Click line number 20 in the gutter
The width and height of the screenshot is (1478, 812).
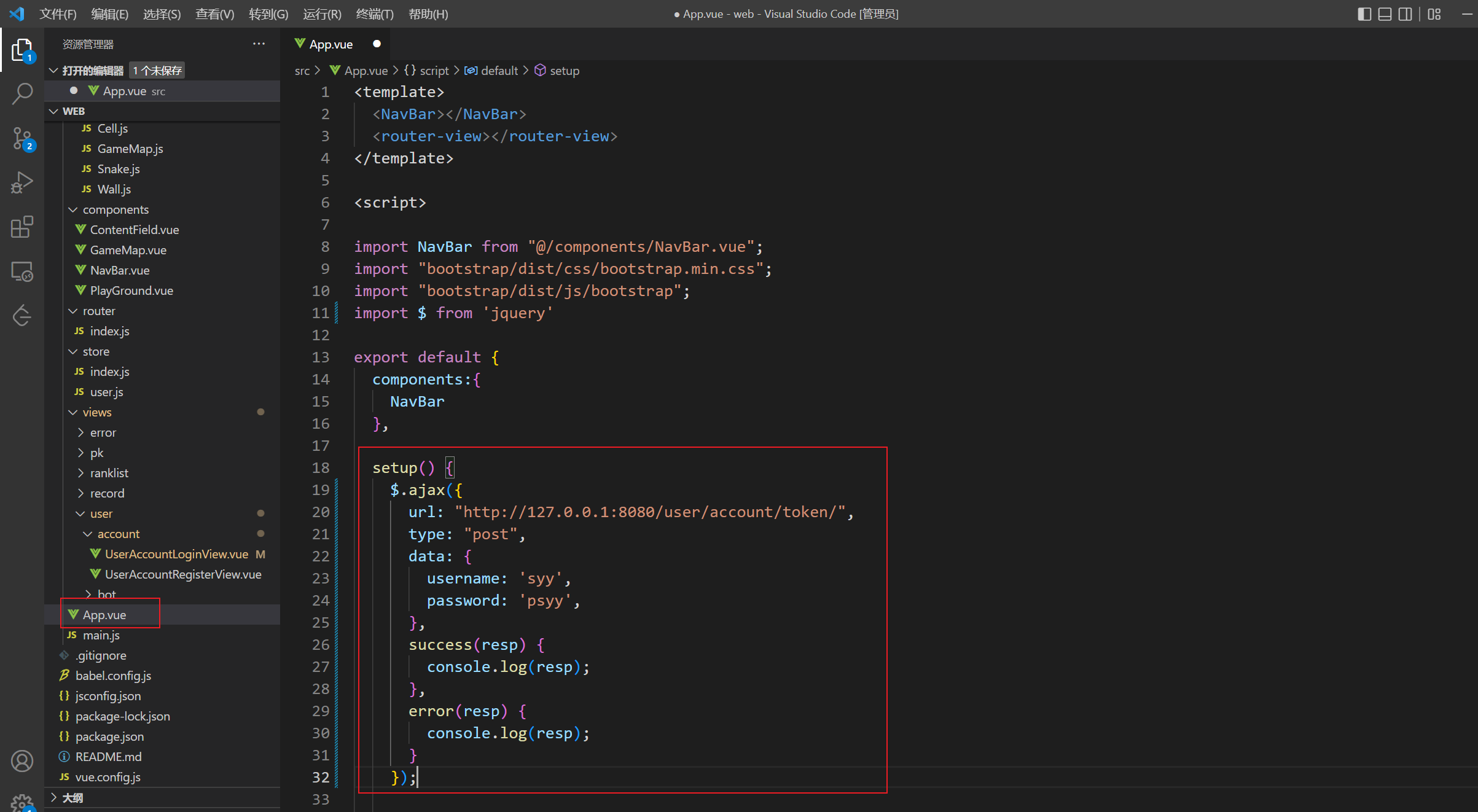[321, 512]
